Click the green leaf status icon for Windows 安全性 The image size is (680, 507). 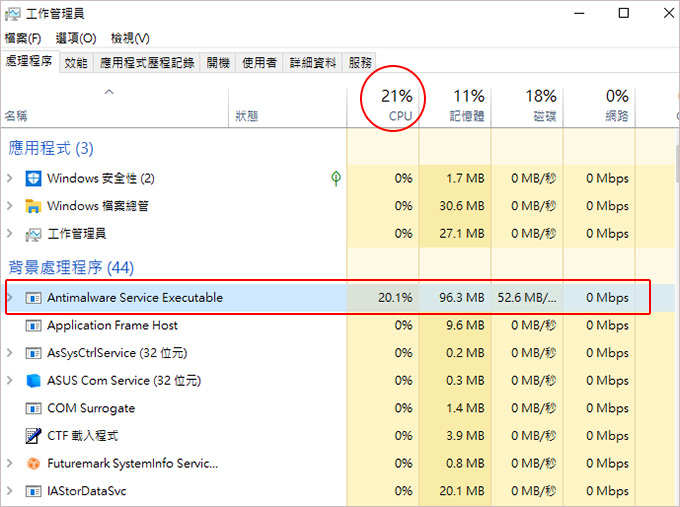coord(336,178)
